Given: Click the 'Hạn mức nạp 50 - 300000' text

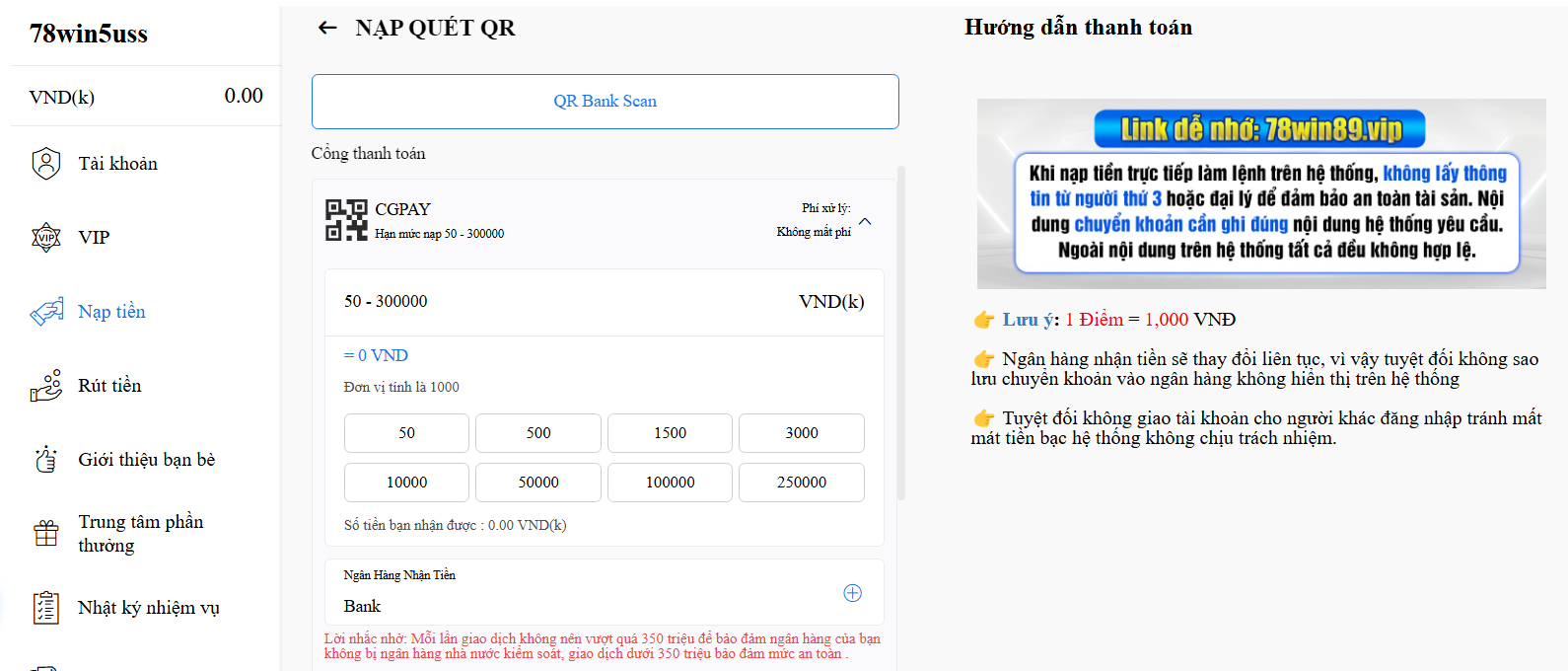Looking at the screenshot, I should [x=439, y=234].
